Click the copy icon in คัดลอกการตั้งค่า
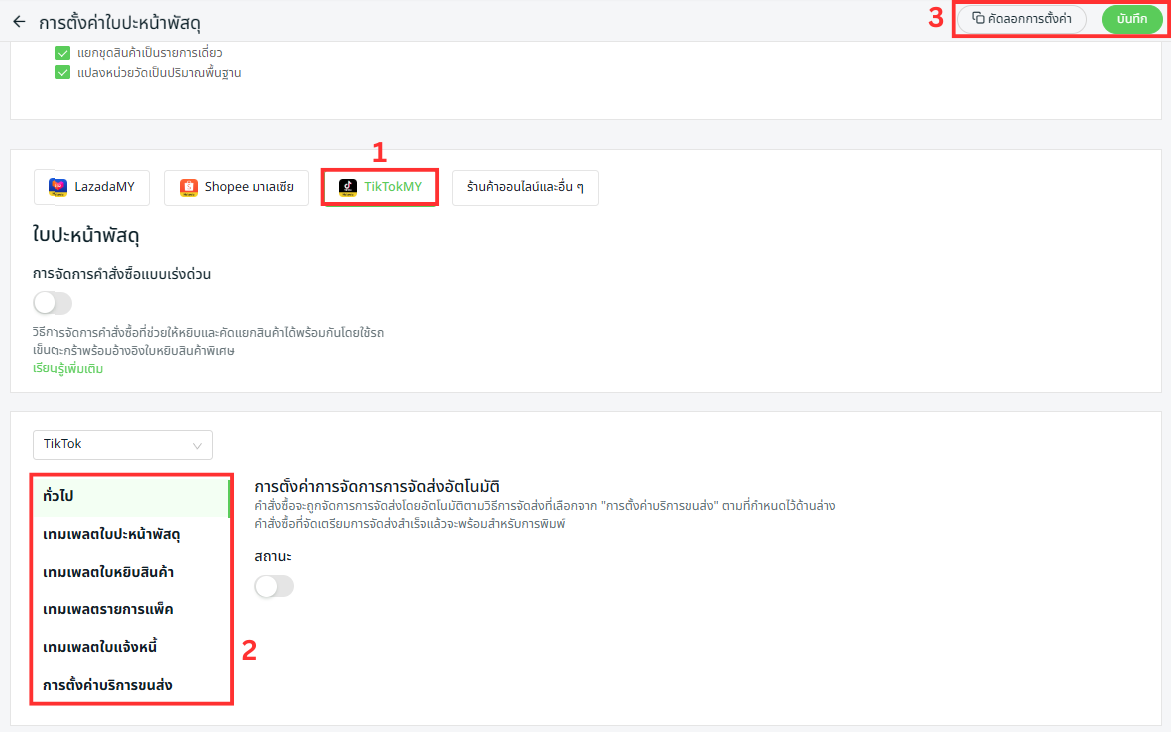The image size is (1171, 732). (x=978, y=19)
